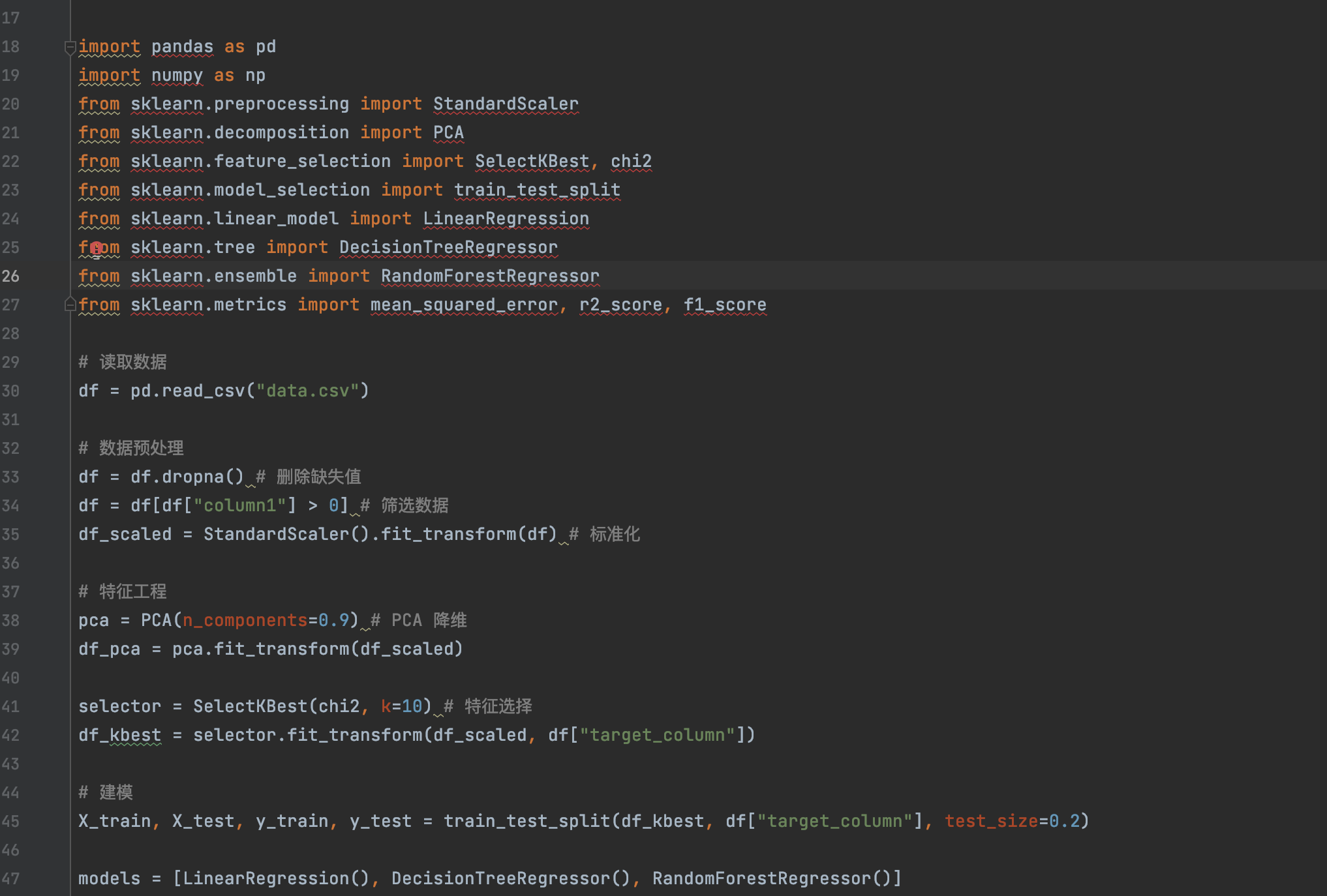Click on 'RandomForestRegressor' in the line 26 import
Screen dimensions: 1327x896
tap(490, 276)
